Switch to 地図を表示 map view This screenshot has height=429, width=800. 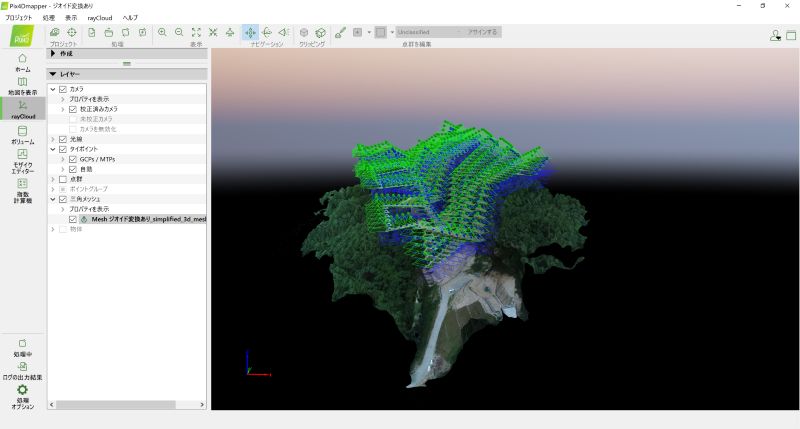22,85
